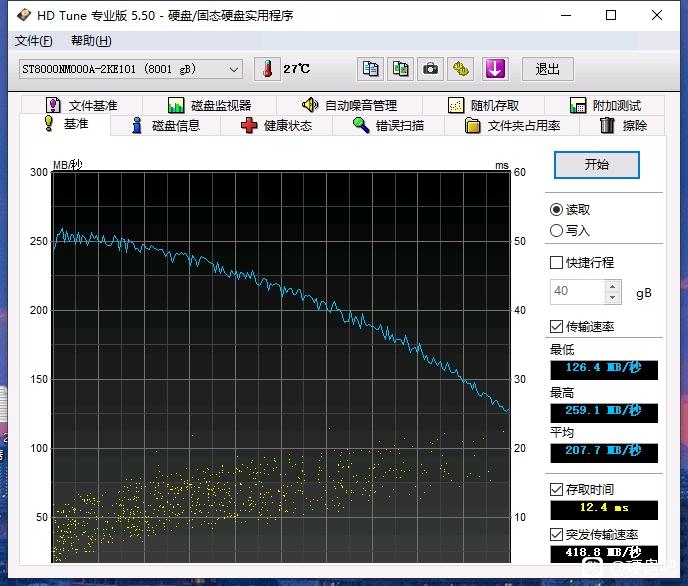Switch to the 文件夹占用率 tab
This screenshot has width=688, height=586.
tap(512, 126)
